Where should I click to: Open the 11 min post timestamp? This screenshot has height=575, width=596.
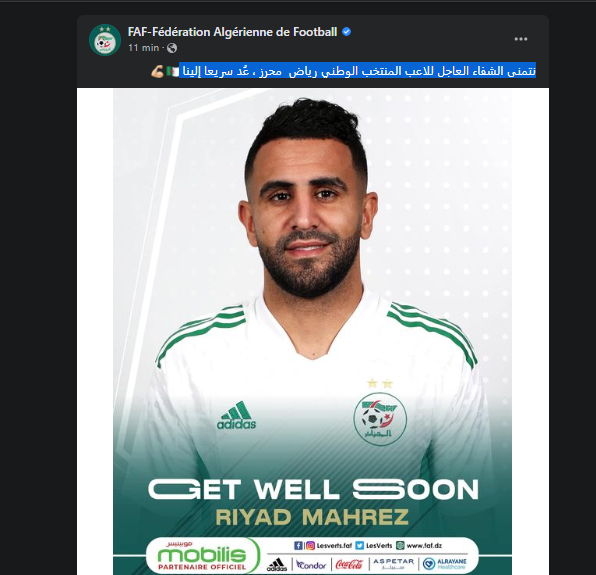click(143, 48)
